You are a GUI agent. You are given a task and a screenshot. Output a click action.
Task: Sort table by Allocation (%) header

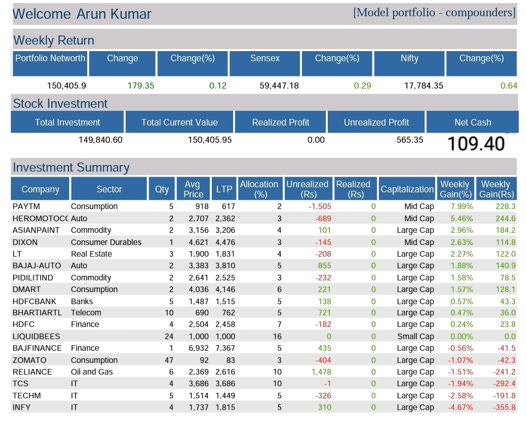click(x=260, y=189)
